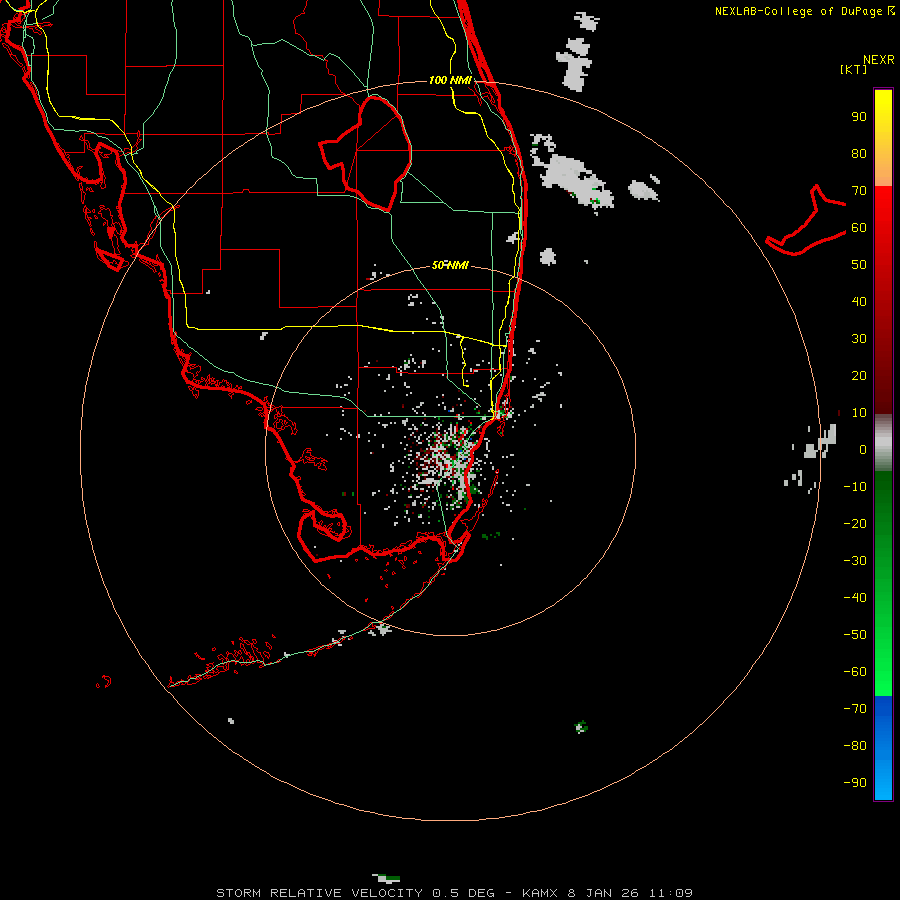Click the 30 value on the velocity scale
Screen dimensions: 900x900
pos(859,339)
